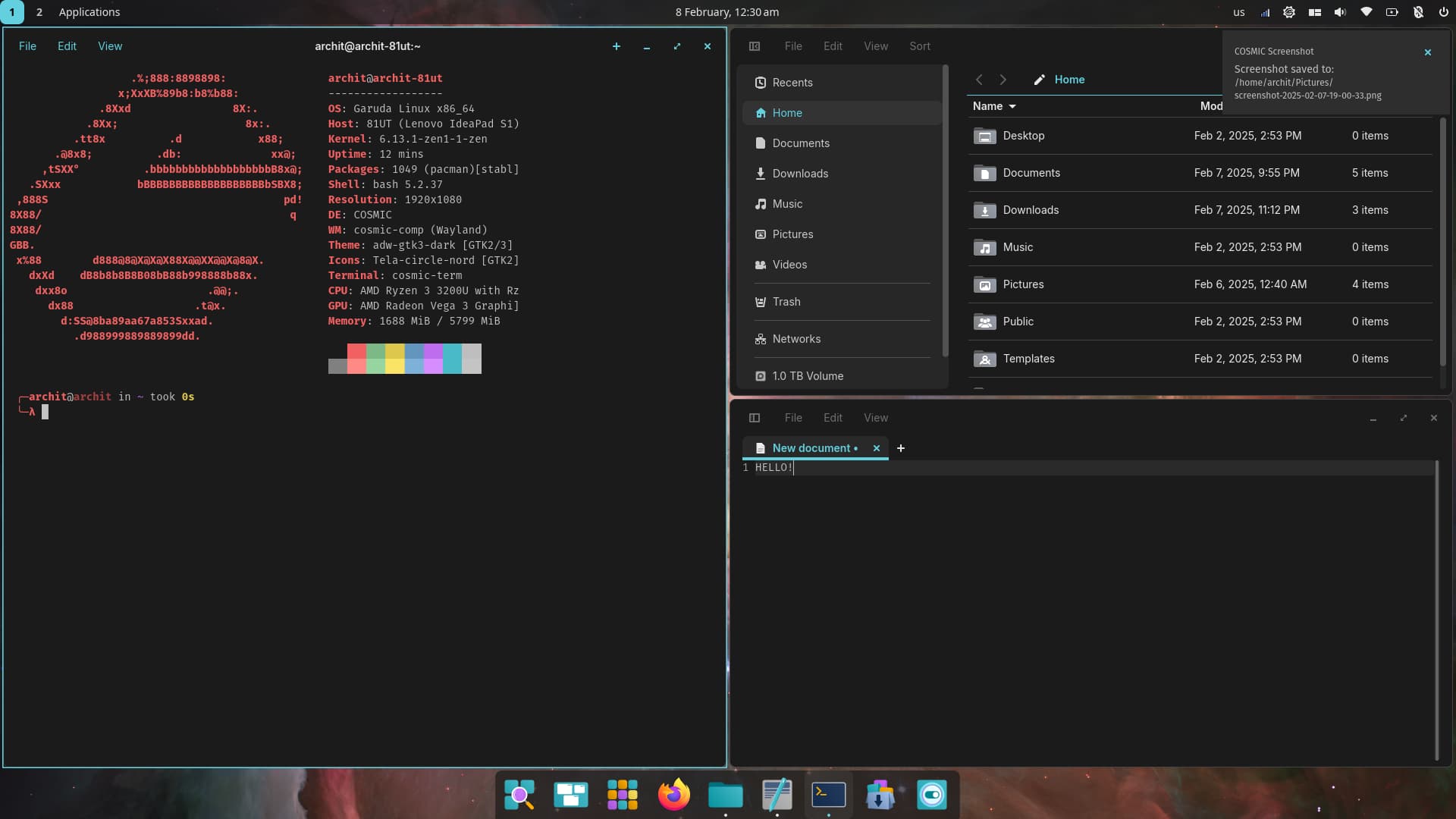Select Home in file manager sidebar
This screenshot has width=1456, height=819.
[x=842, y=113]
